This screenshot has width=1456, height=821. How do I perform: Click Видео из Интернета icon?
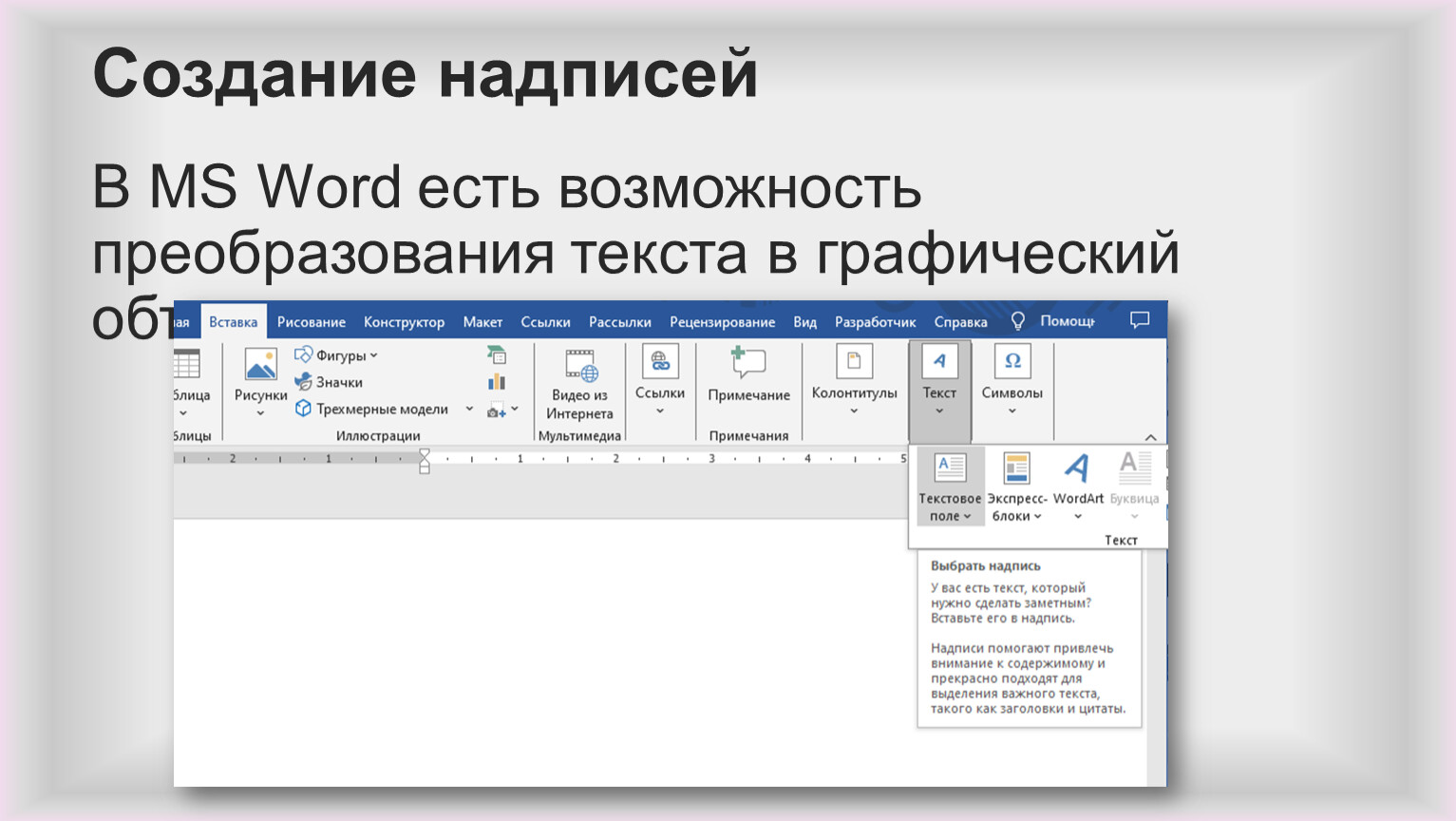click(579, 366)
